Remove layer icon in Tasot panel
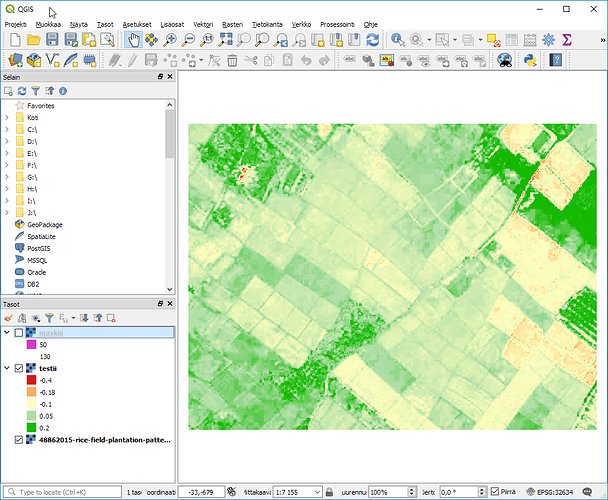The image size is (608, 500). click(111, 318)
